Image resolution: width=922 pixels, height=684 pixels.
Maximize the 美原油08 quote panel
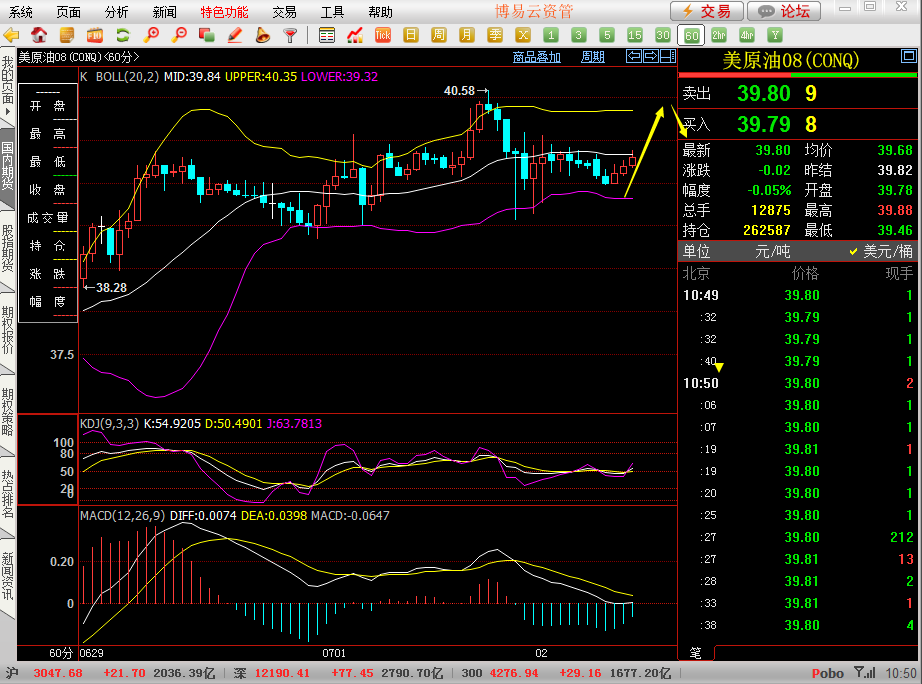pyautogui.click(x=908, y=58)
